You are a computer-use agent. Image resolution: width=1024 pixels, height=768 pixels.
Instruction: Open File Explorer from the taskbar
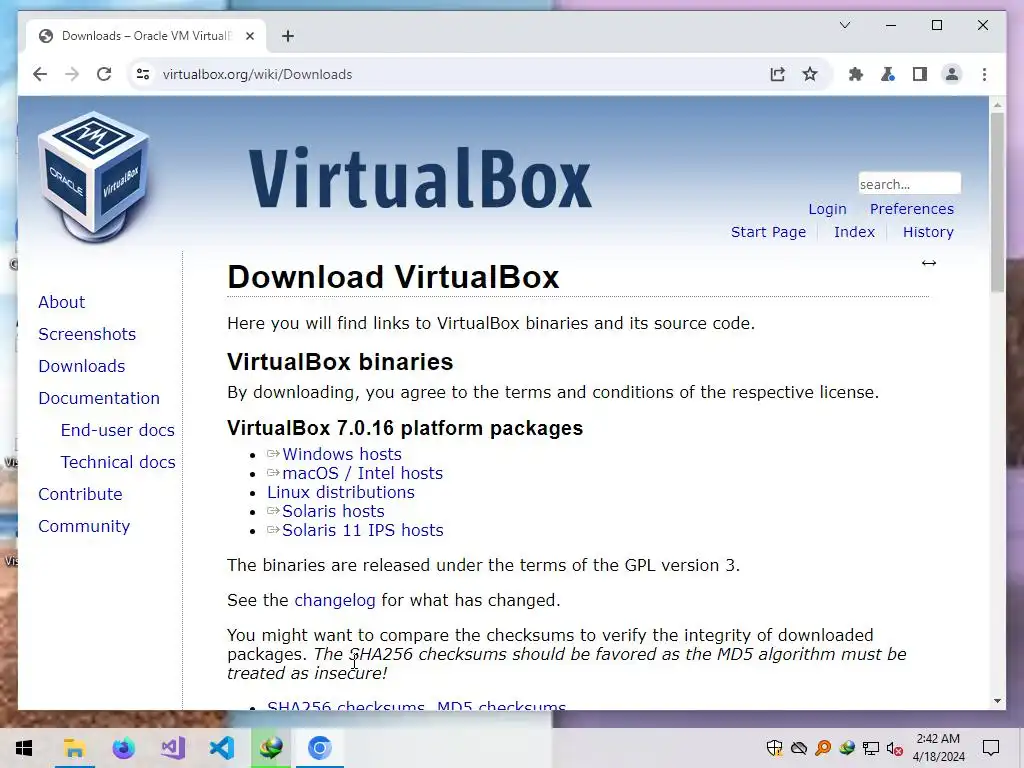tap(74, 748)
